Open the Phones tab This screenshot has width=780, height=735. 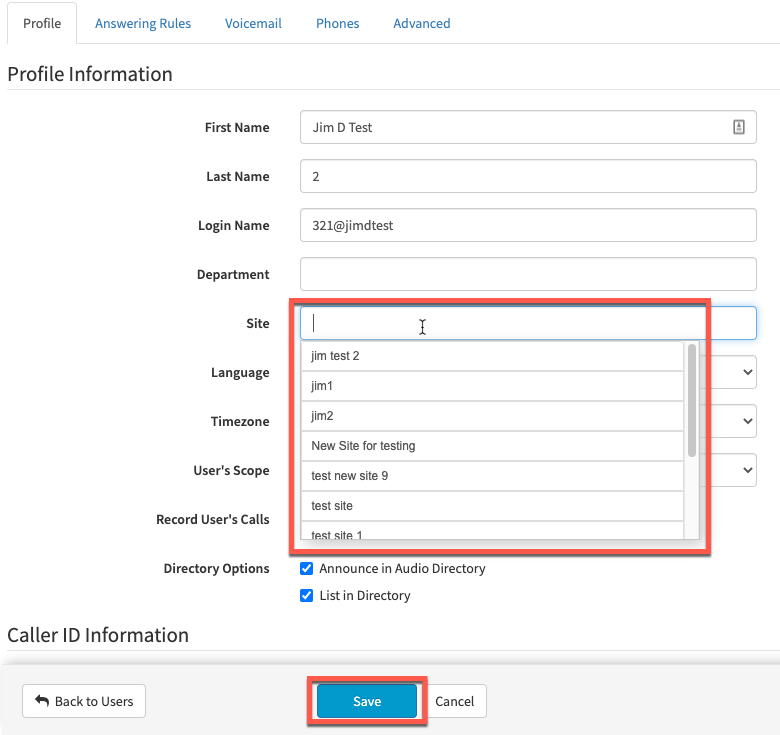click(x=337, y=23)
